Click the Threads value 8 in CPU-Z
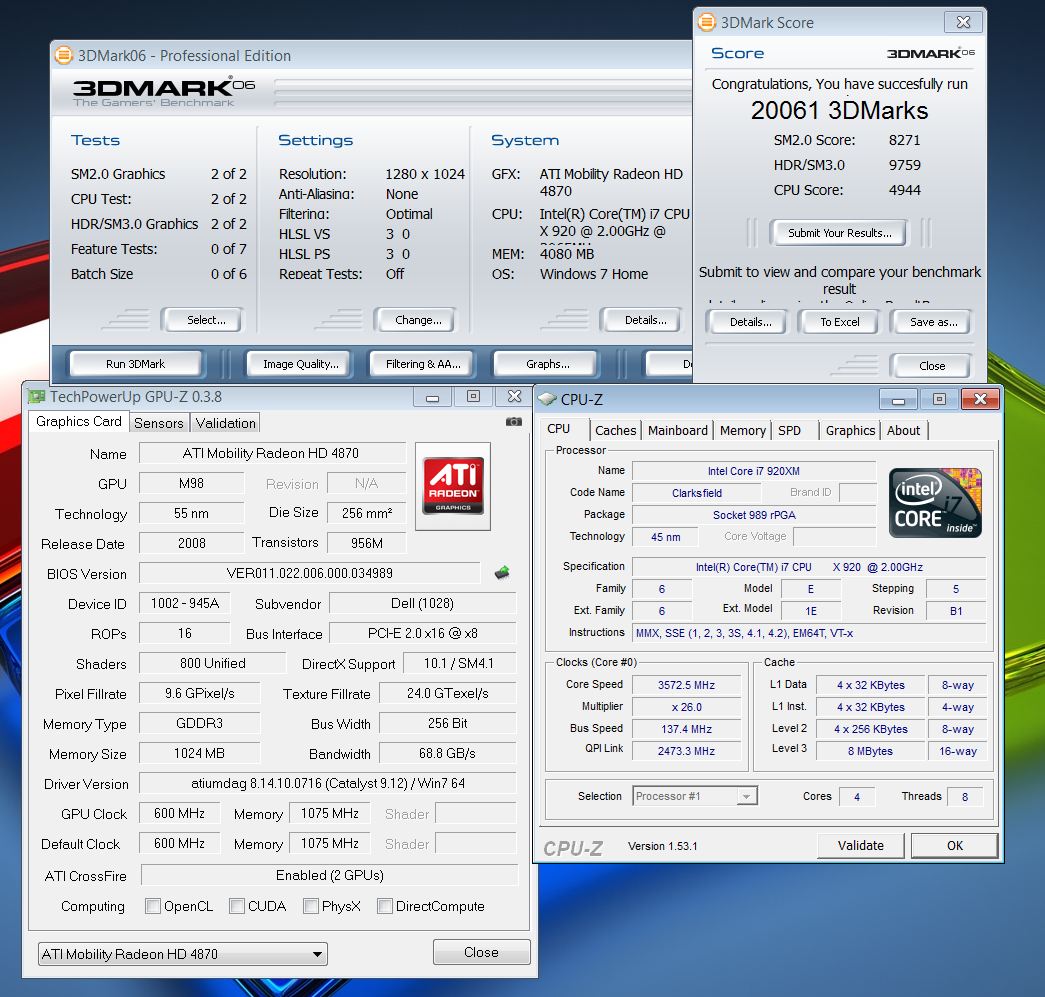Image resolution: width=1045 pixels, height=997 pixels. [964, 796]
